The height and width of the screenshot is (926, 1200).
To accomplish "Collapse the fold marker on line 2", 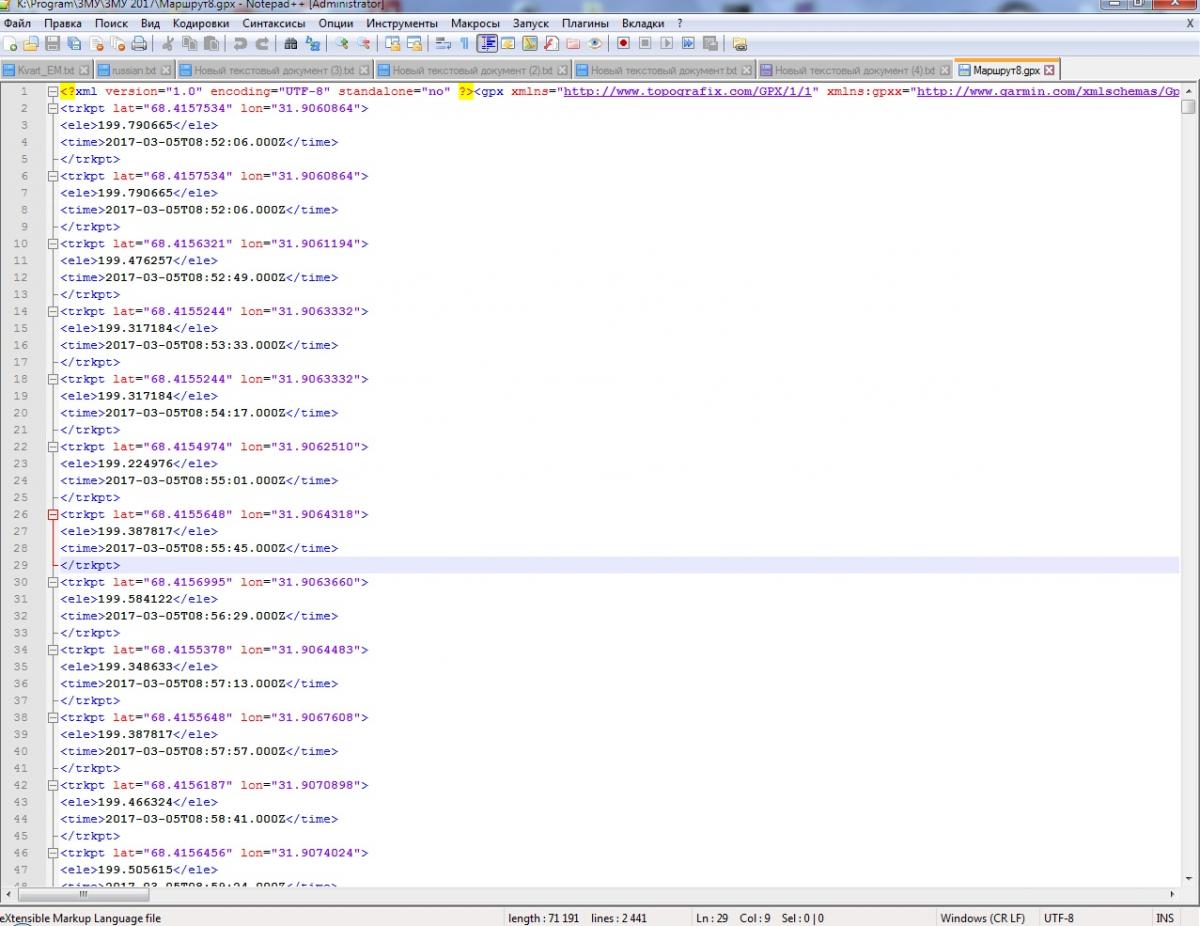I will 53,108.
